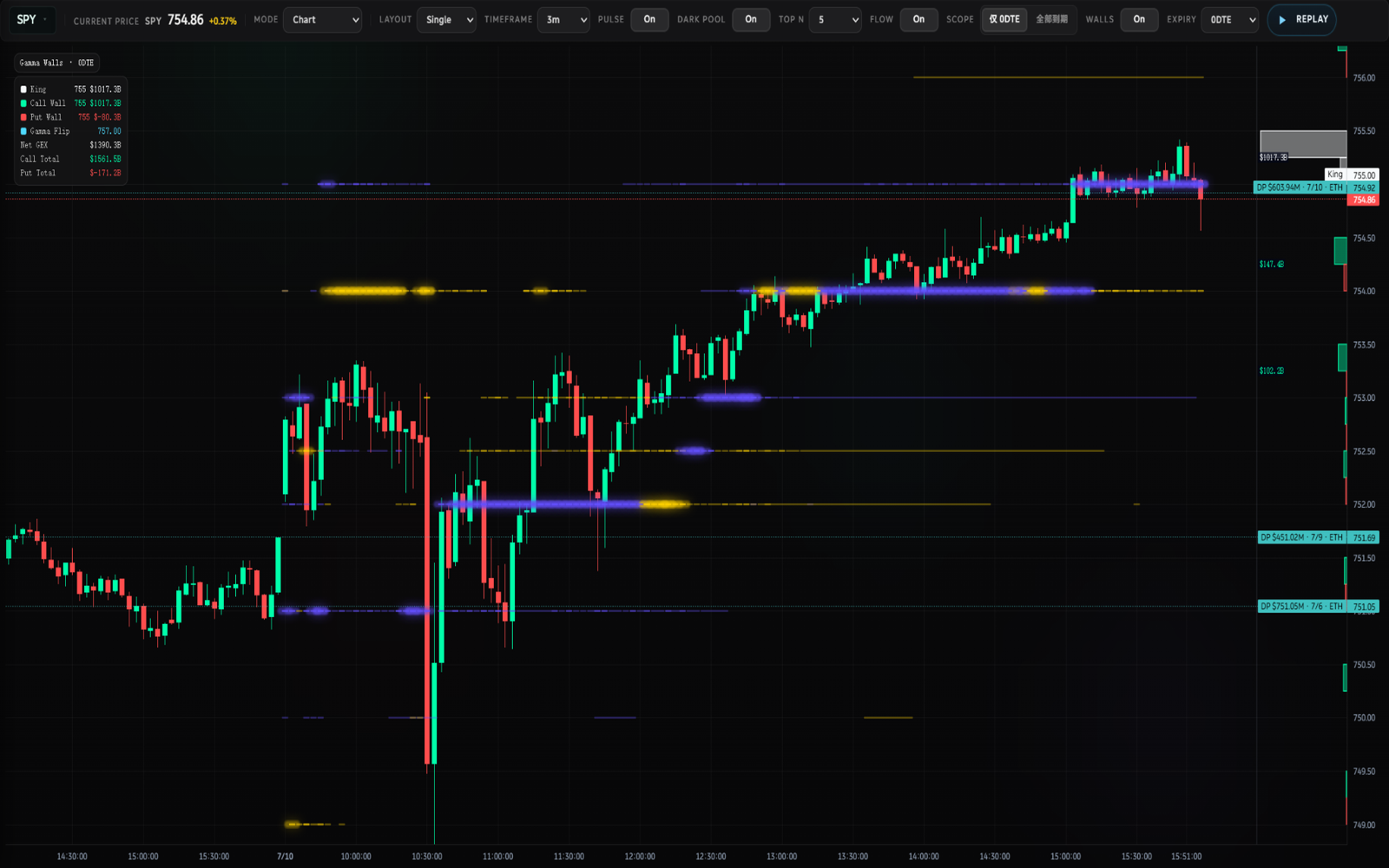Click the DP $751.05M 7/6 ETH label
This screenshot has height=868, width=1389.
(x=1301, y=607)
